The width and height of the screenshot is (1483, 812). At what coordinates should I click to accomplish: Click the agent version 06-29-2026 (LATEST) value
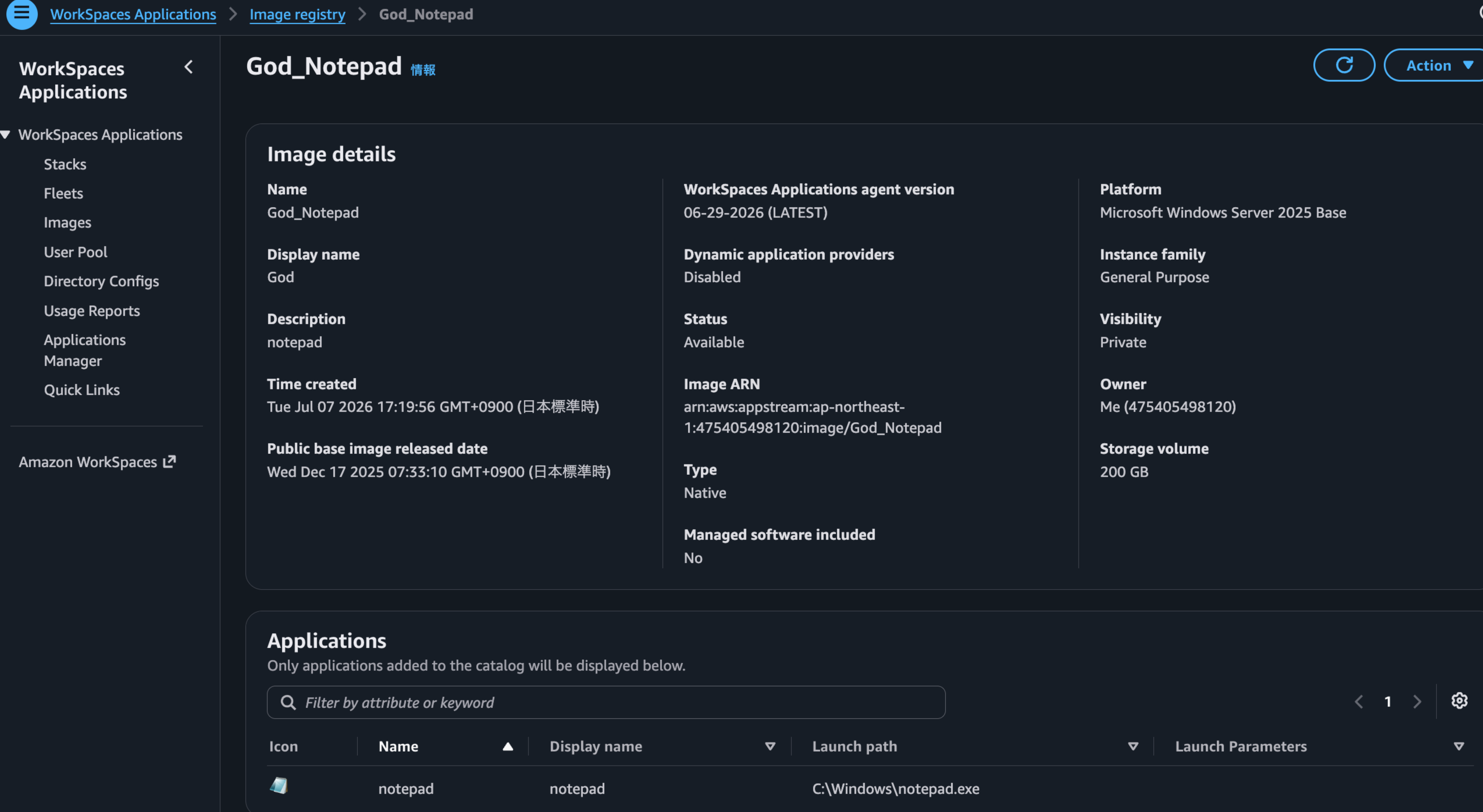coord(755,212)
